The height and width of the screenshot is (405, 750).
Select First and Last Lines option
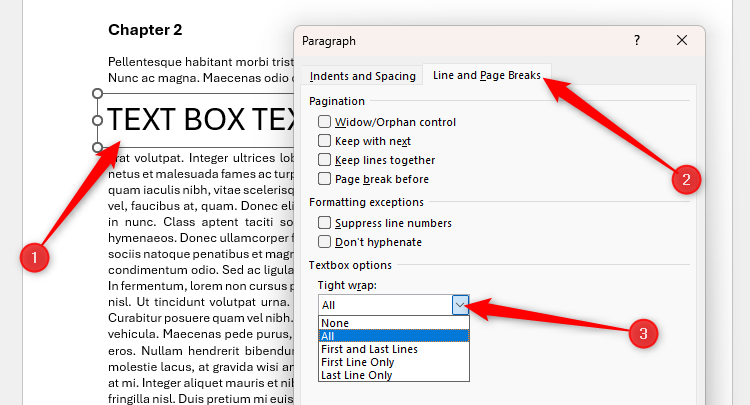(369, 349)
